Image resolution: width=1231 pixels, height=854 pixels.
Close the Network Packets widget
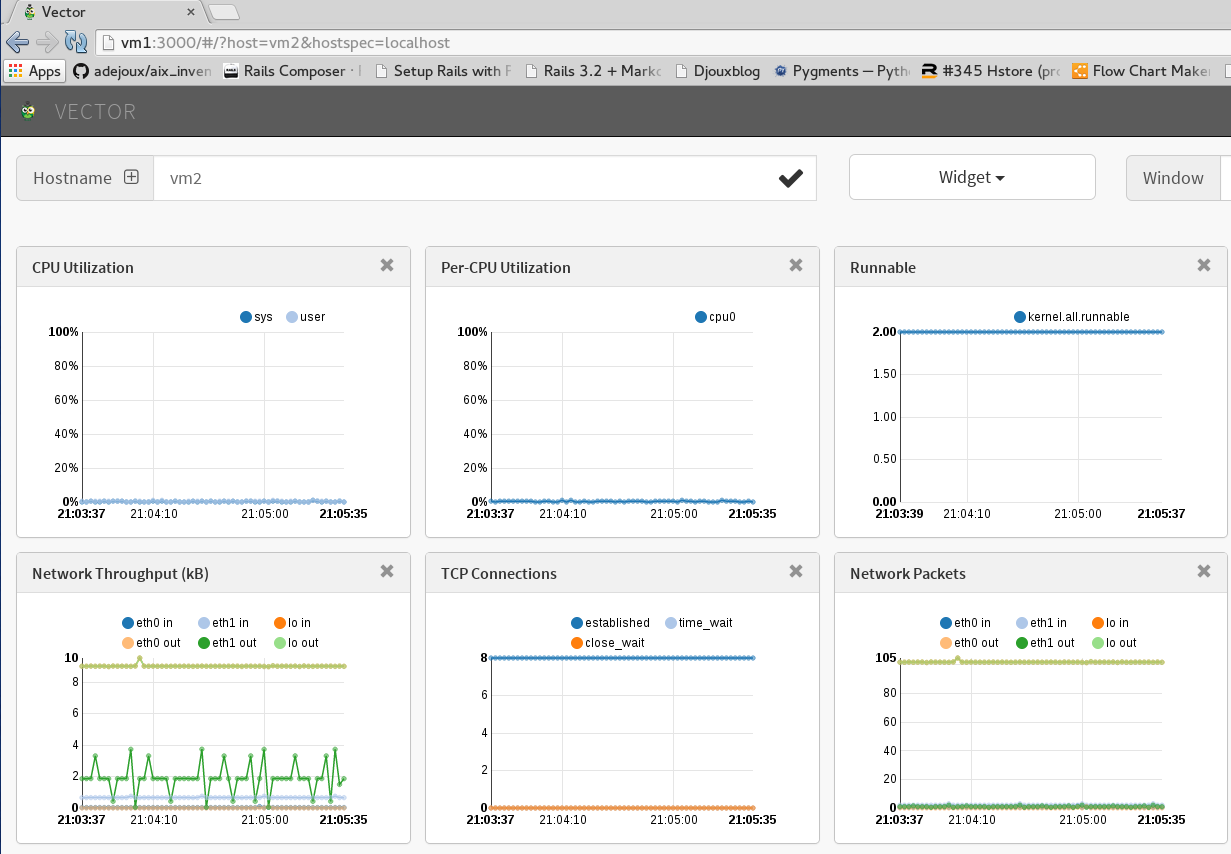(x=1203, y=571)
